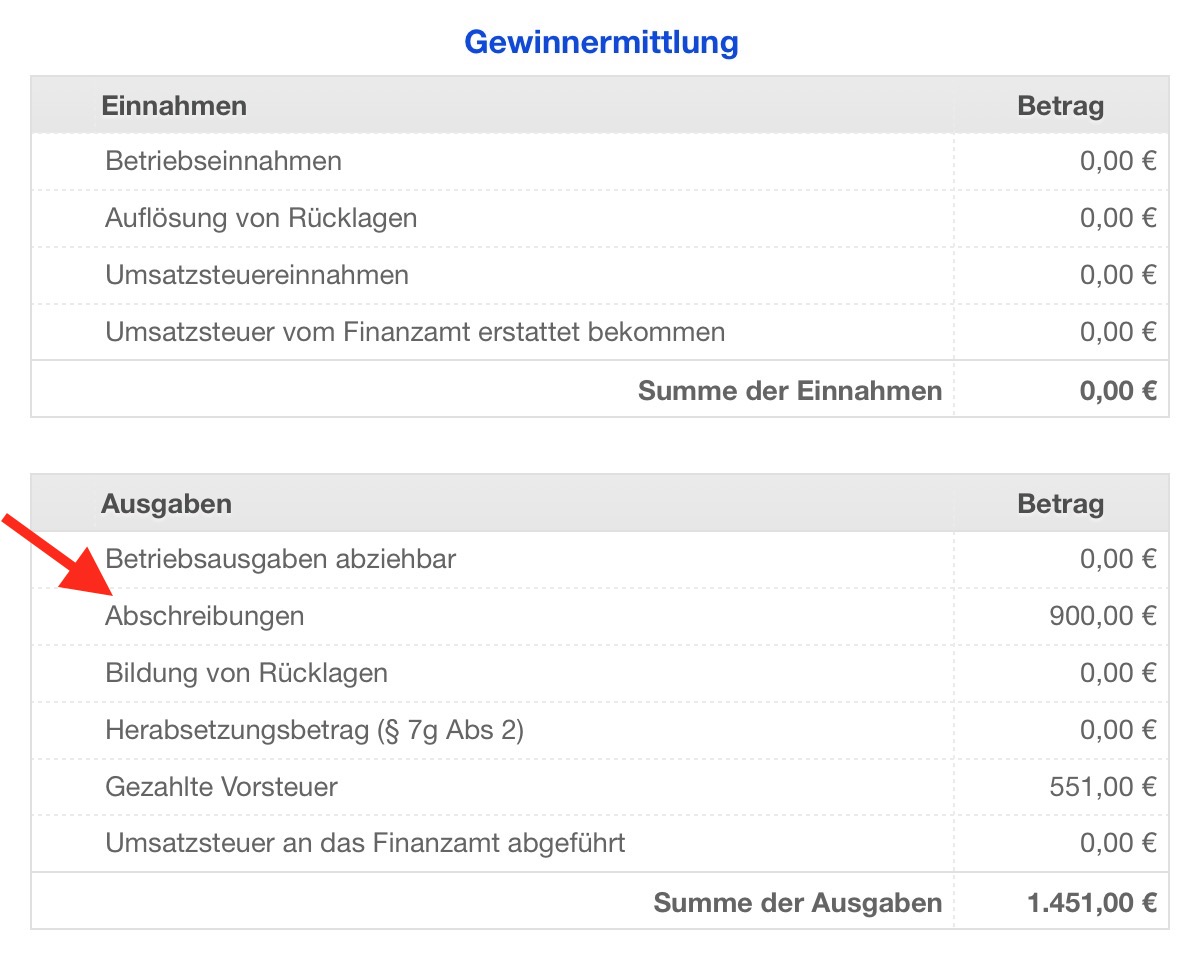Click the Summe der Ausgaben label
1202x958 pixels.
pyautogui.click(x=797, y=902)
